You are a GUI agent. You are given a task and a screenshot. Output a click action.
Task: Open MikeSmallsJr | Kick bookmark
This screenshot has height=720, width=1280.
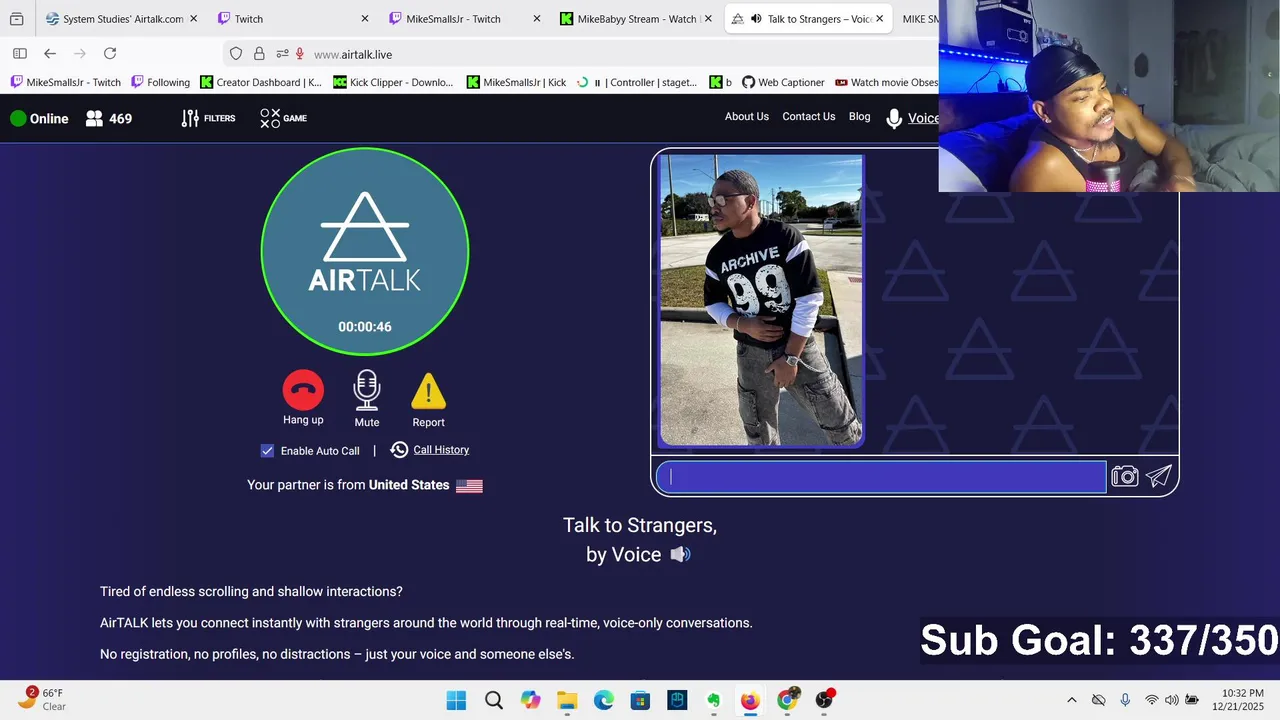[516, 82]
